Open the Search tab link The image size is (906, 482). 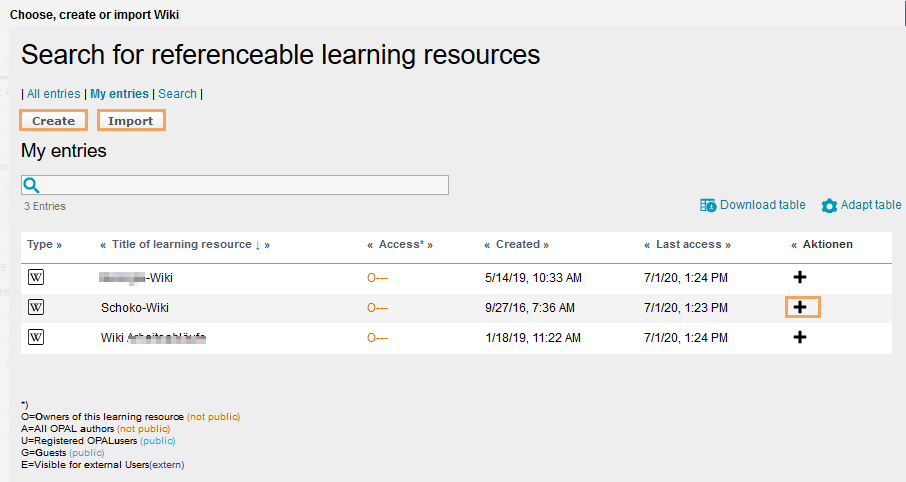coord(177,94)
